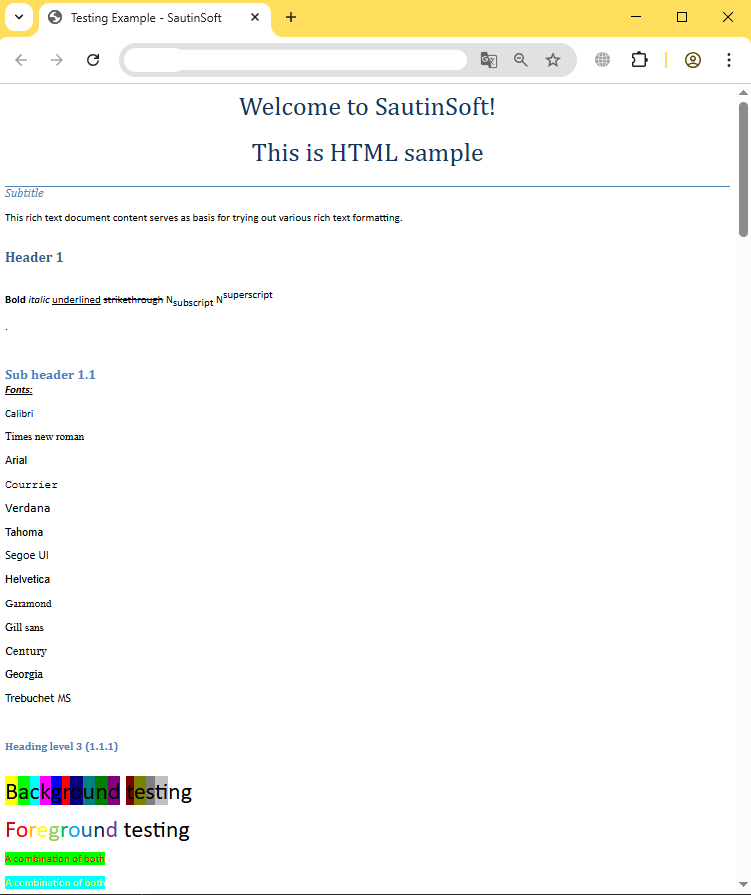Image resolution: width=751 pixels, height=895 pixels.
Task: Minimize the Chrome window
Action: coord(636,17)
